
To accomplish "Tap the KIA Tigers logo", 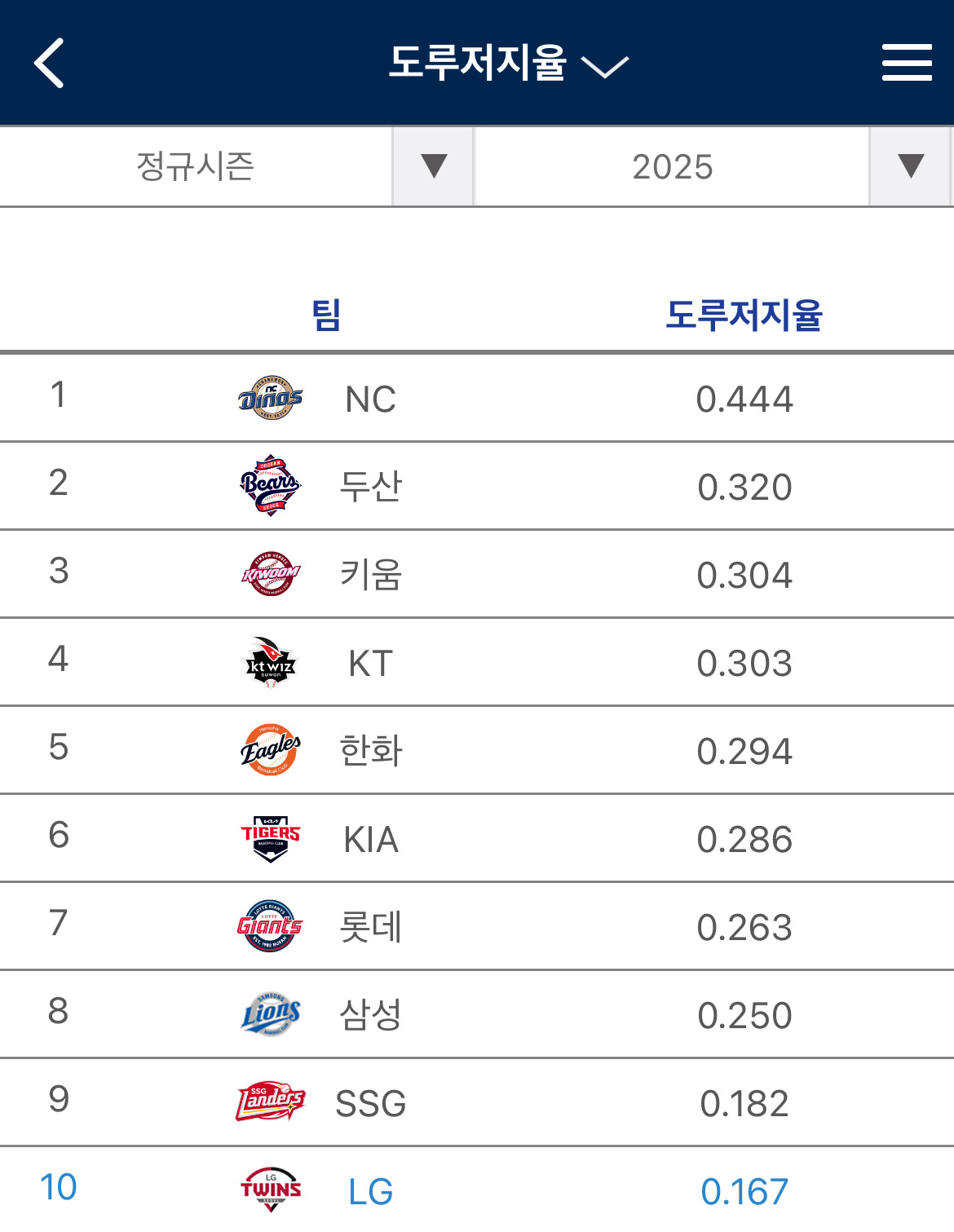I will tap(271, 838).
